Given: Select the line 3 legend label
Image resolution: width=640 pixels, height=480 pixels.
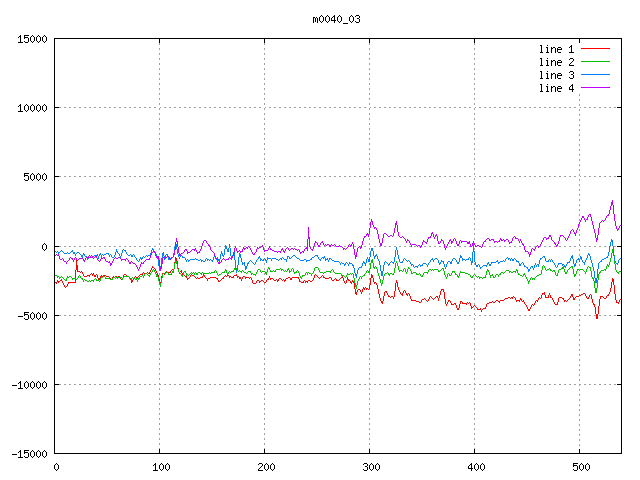Looking at the screenshot, I should pyautogui.click(x=556, y=75).
